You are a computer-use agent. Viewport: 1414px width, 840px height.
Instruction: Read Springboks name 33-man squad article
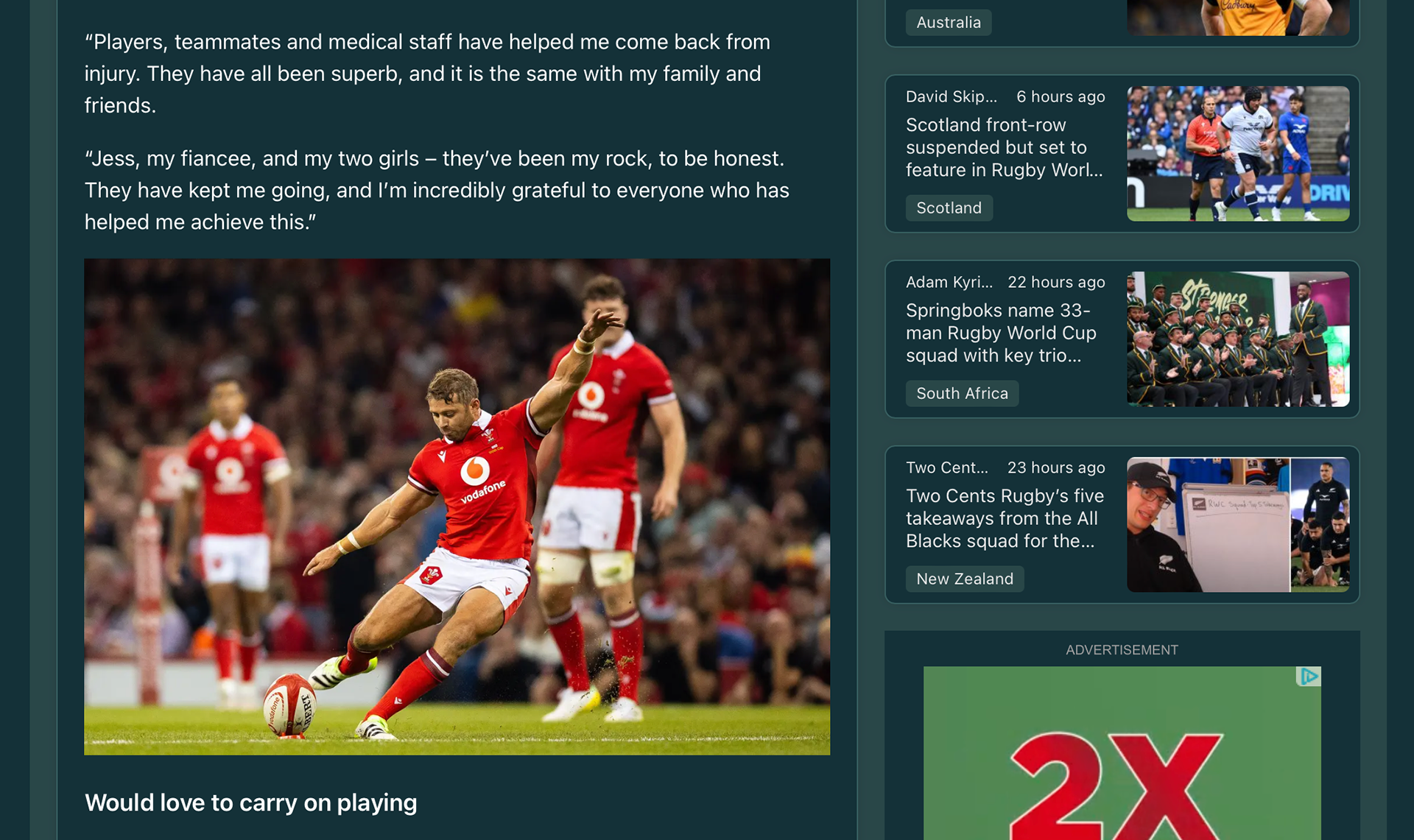pos(1002,333)
